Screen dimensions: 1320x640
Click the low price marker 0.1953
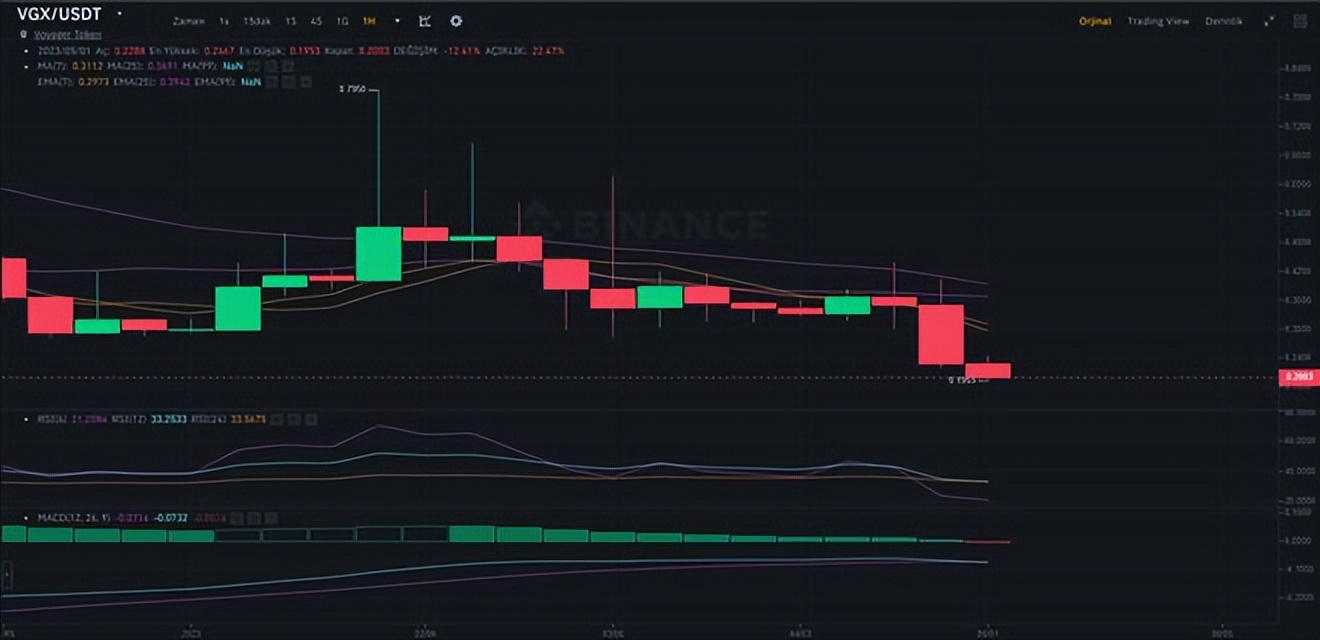point(962,380)
